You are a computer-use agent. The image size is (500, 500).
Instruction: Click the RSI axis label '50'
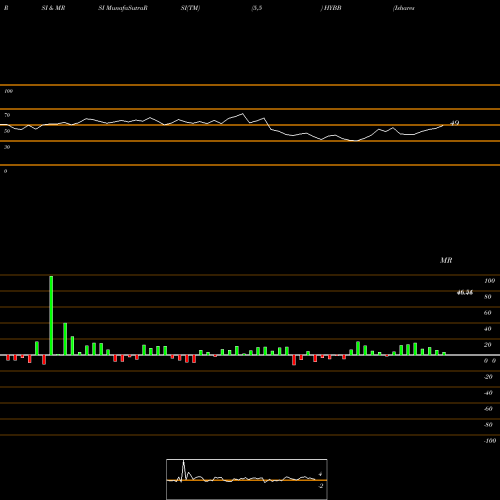tap(7, 131)
